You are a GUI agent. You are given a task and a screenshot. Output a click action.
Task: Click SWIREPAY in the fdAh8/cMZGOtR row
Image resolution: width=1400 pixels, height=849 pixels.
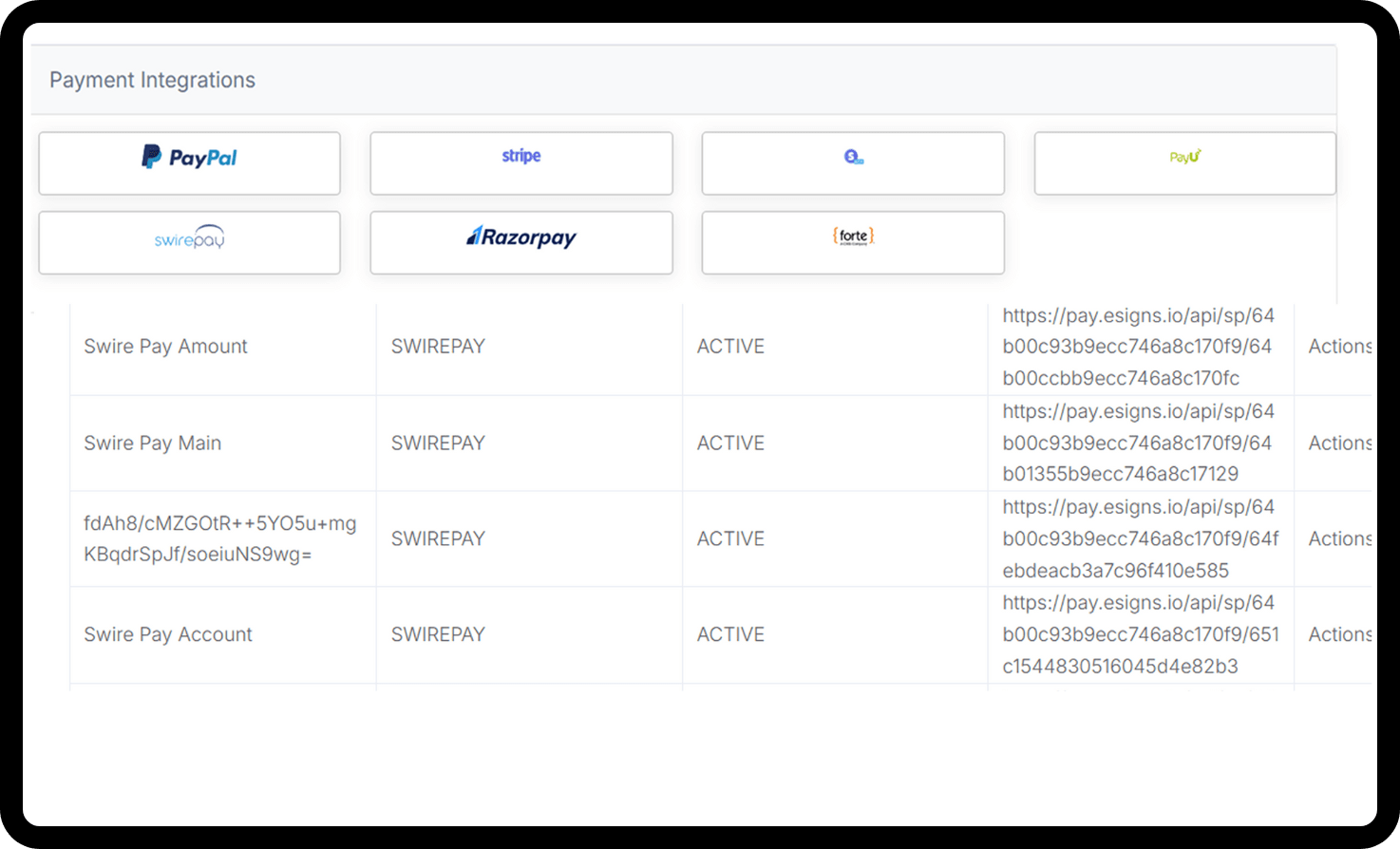(x=438, y=538)
